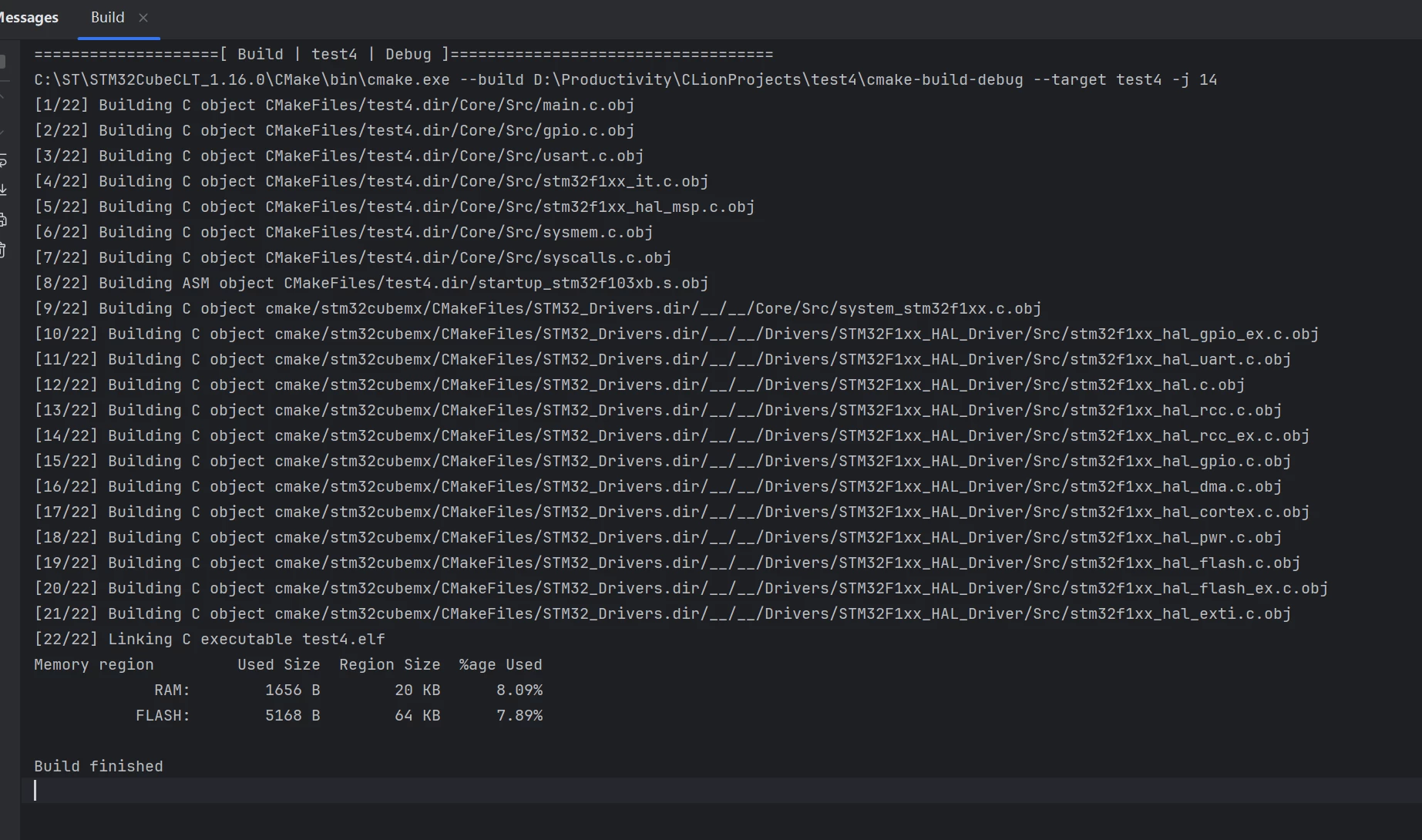Viewport: 1422px width, 840px height.
Task: Click the '[19/22]' hal_flash.c.obj line
Action: (x=667, y=563)
